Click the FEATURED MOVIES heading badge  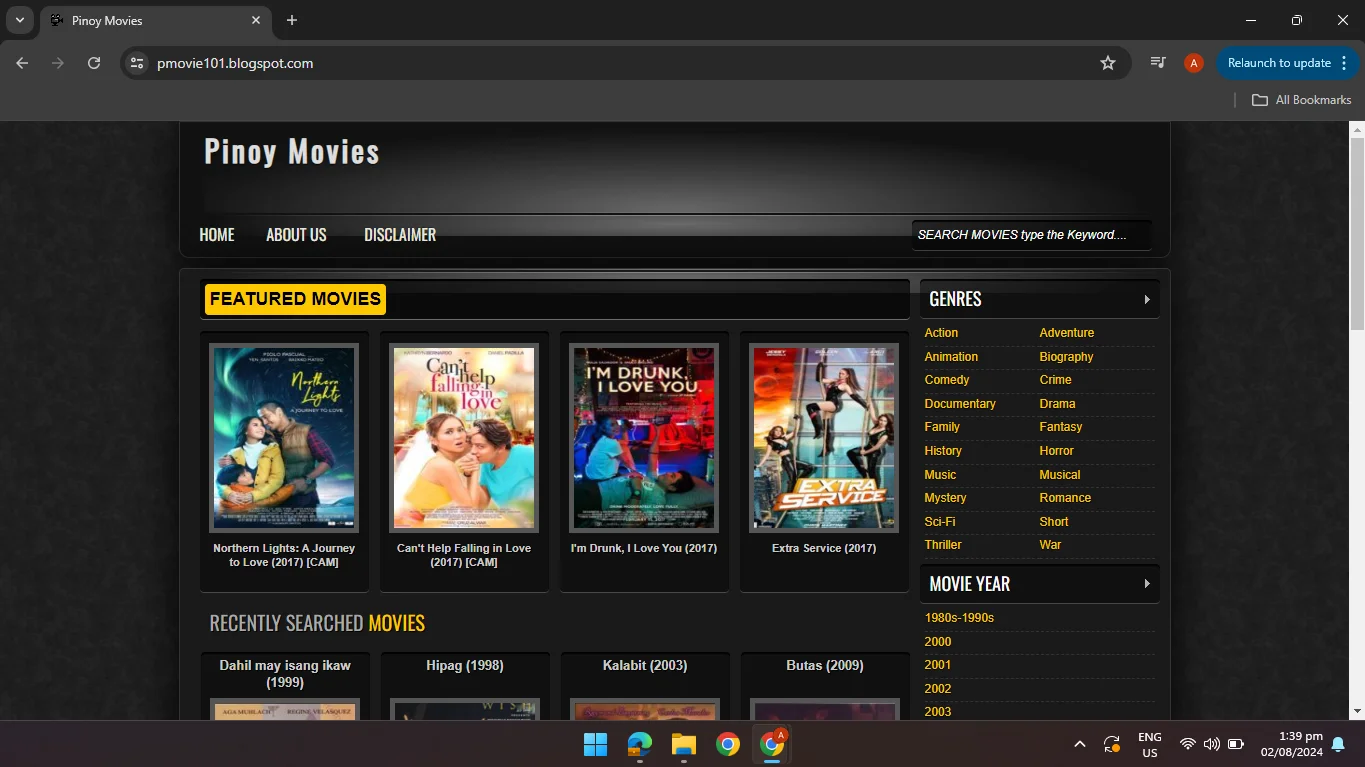coord(295,299)
